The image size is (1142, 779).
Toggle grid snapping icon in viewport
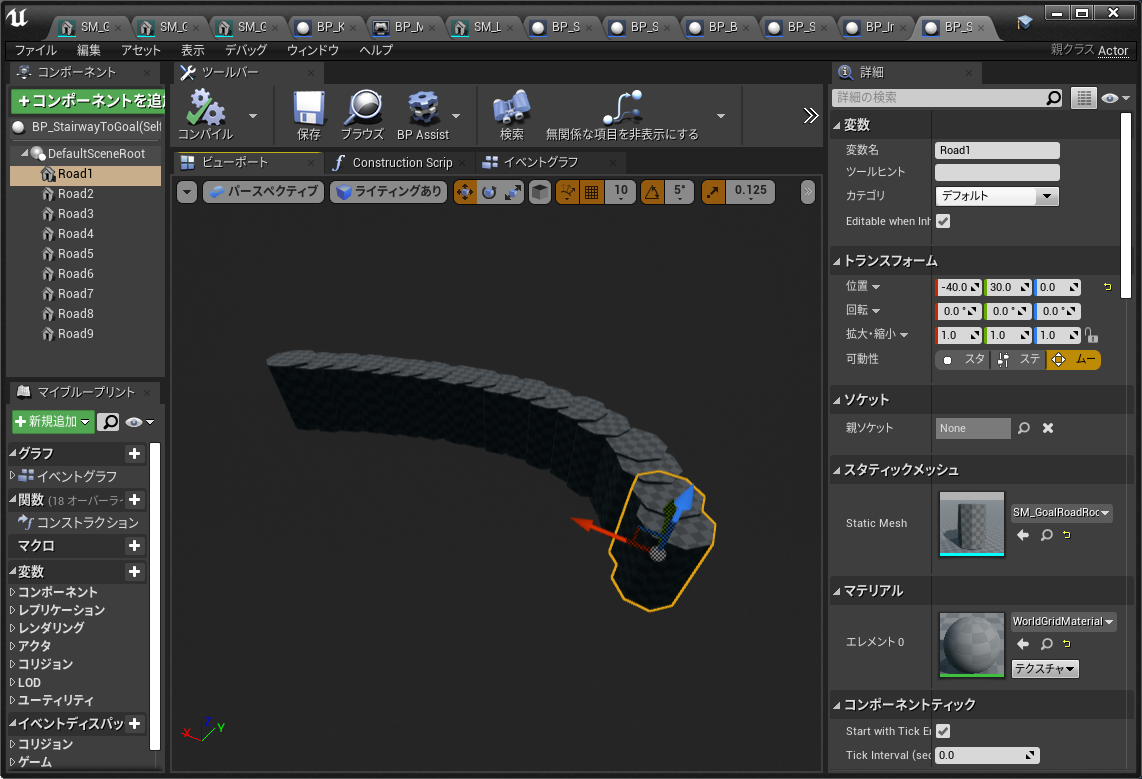click(x=591, y=191)
